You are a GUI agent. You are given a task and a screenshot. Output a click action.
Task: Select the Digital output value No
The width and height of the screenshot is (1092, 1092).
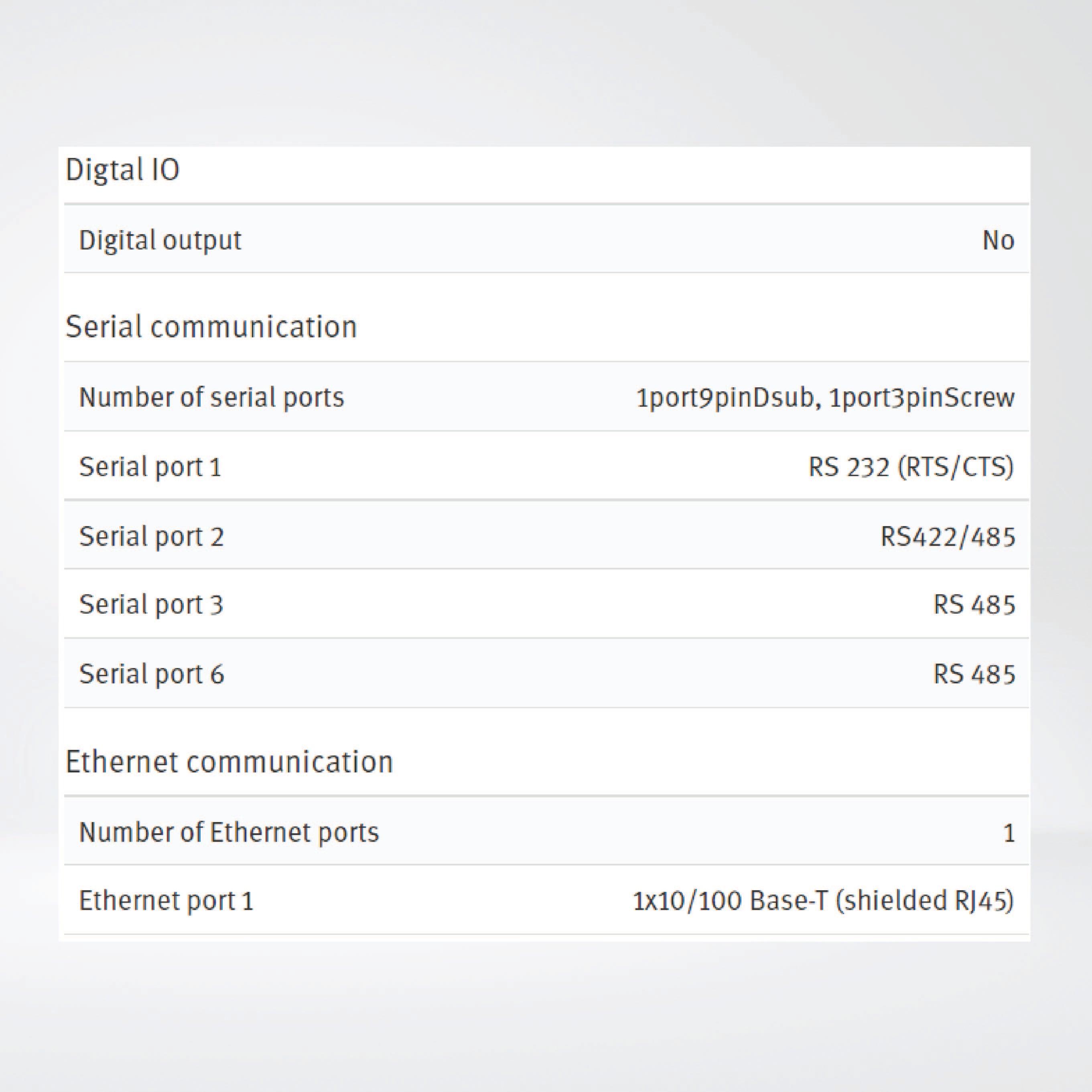coord(998,241)
